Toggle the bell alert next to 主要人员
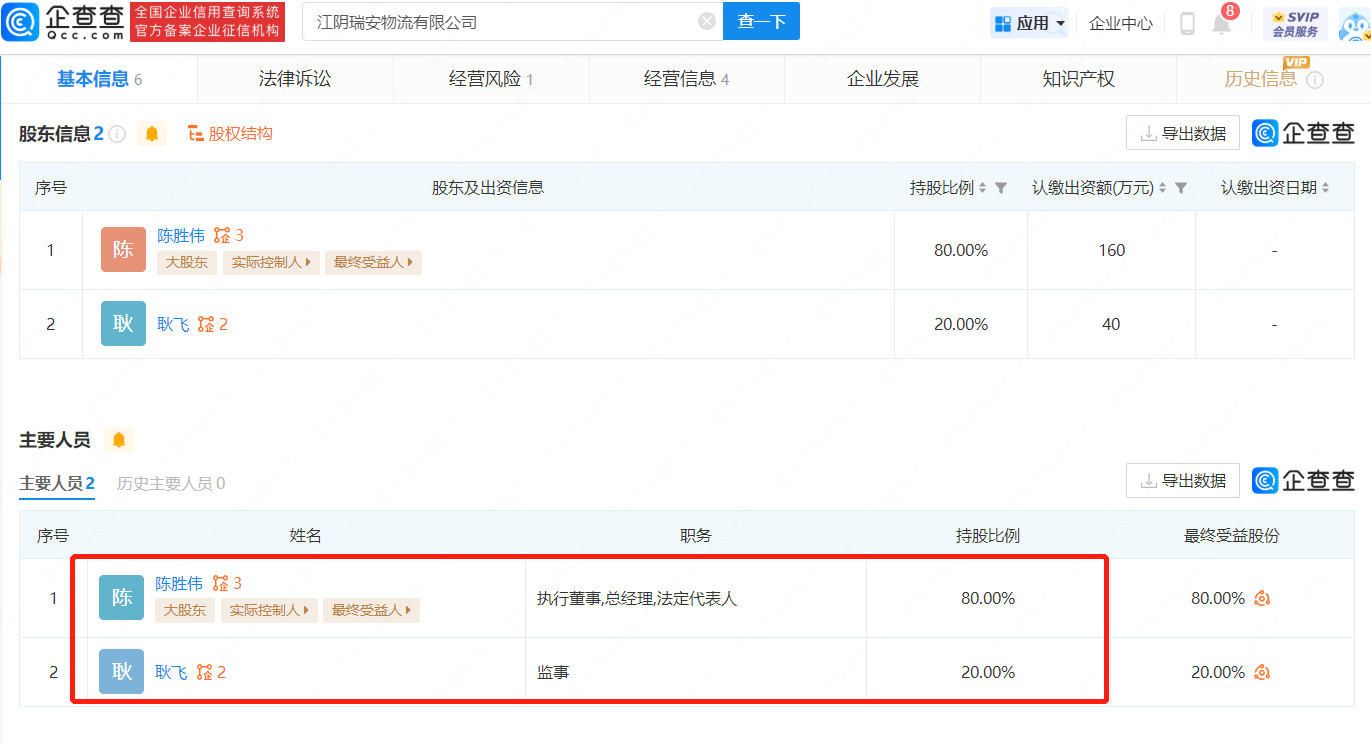1371x745 pixels. 119,440
